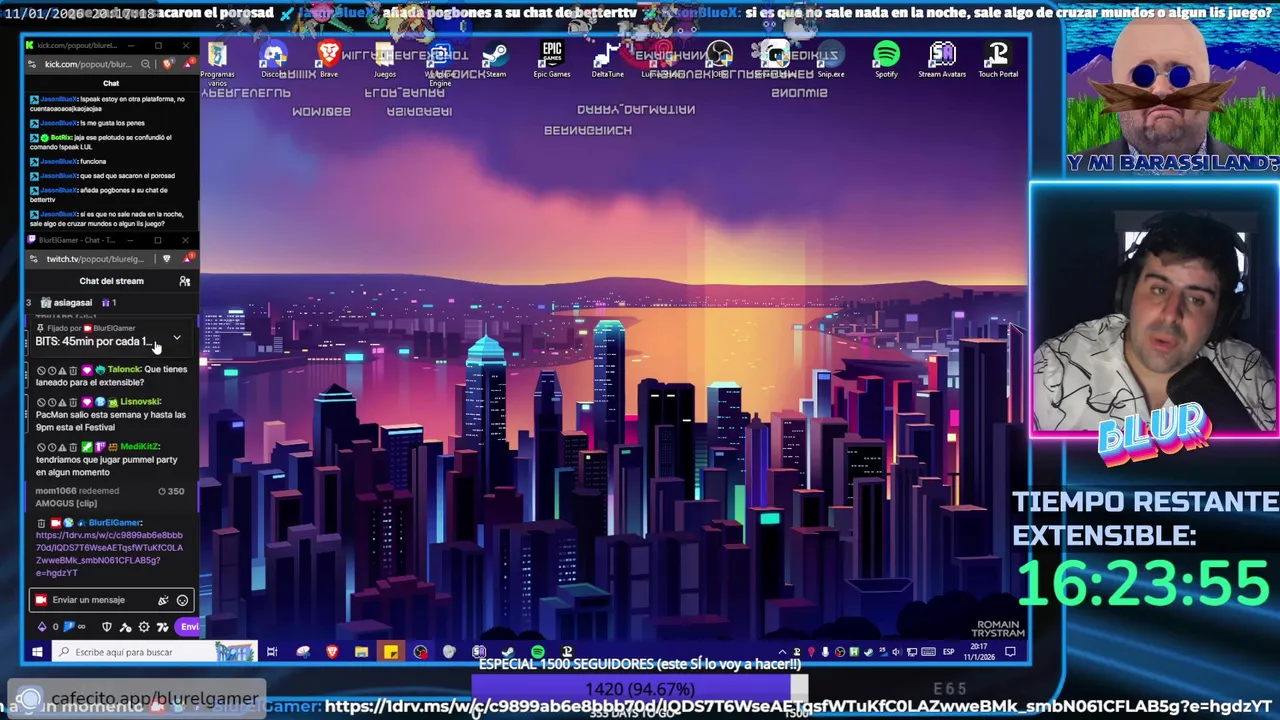This screenshot has width=1280, height=720.
Task: Click the pinned 'BITS: 45min por cada' message
Action: click(93, 341)
